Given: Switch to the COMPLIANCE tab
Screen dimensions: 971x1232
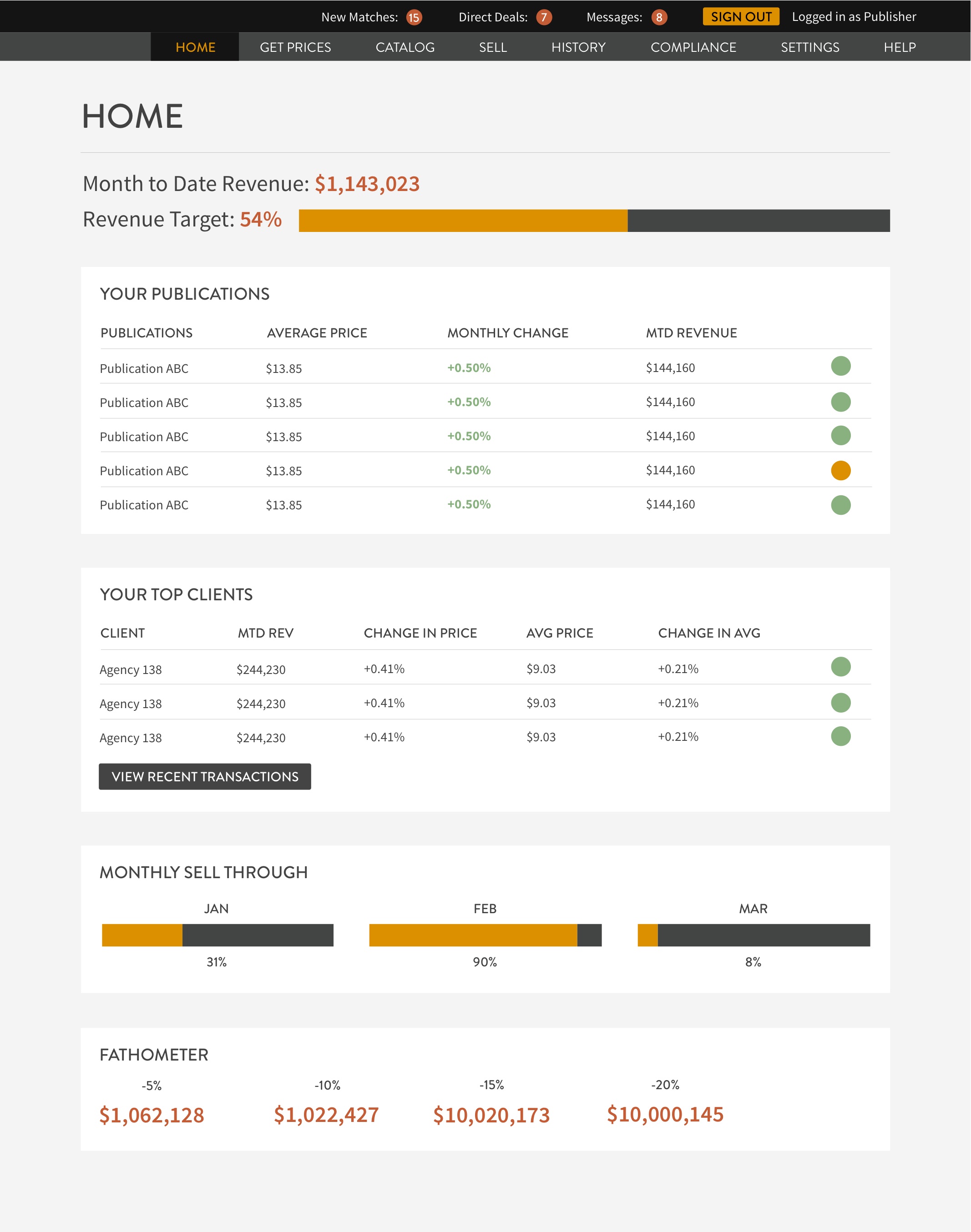Looking at the screenshot, I should (693, 47).
